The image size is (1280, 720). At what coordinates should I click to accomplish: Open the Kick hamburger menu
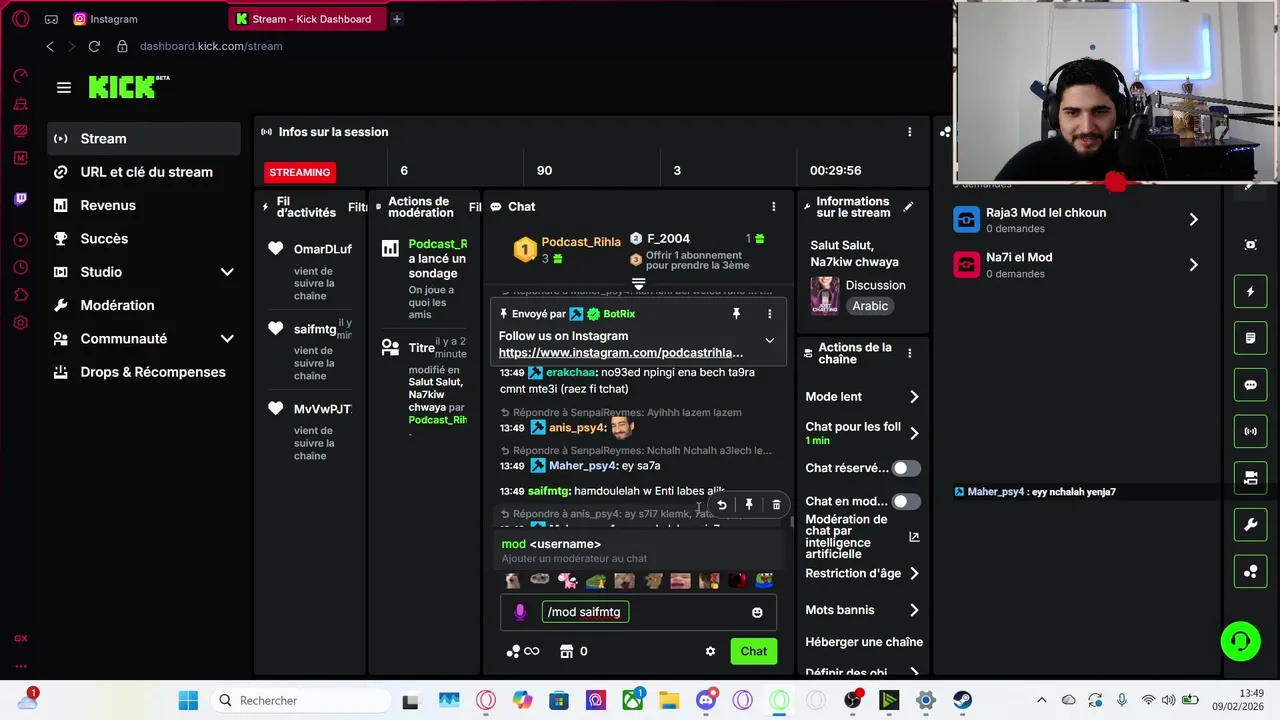tap(64, 88)
